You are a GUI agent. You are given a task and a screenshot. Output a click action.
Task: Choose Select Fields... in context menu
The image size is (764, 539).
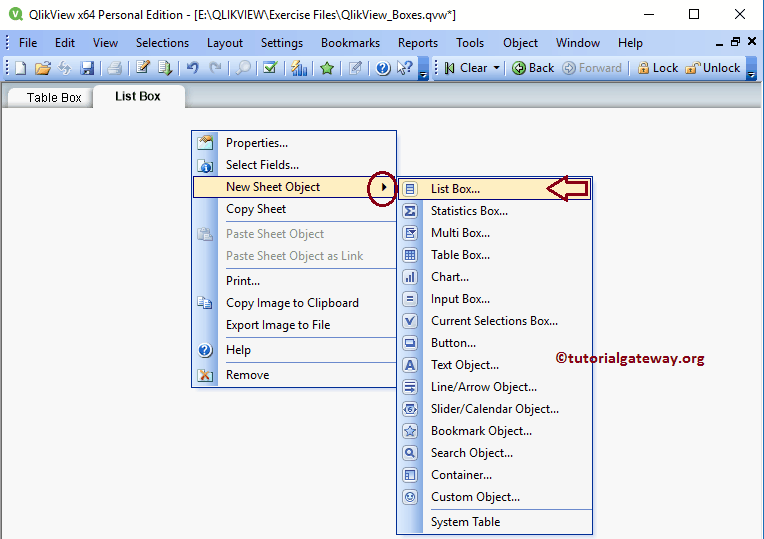click(294, 165)
